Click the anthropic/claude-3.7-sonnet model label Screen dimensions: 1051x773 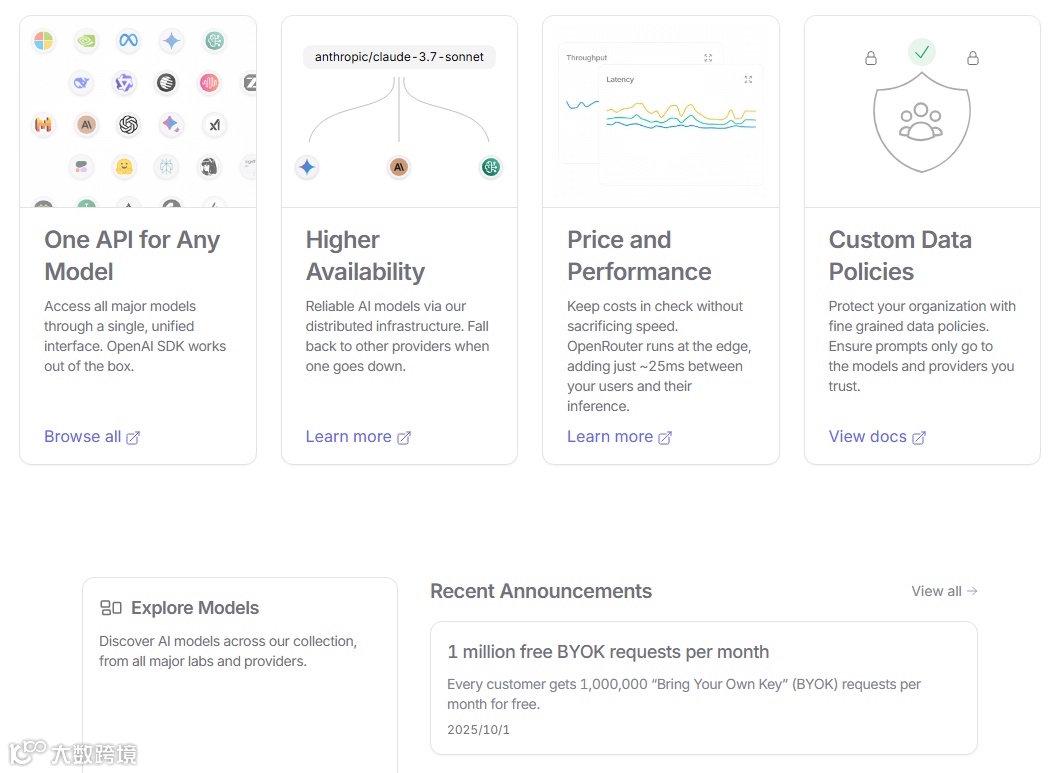coord(399,57)
